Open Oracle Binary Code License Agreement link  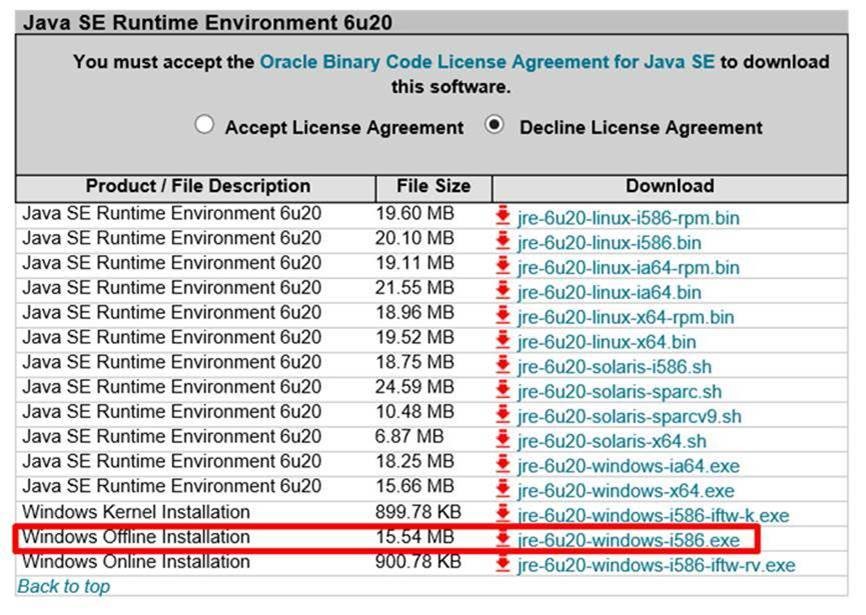[x=487, y=62]
